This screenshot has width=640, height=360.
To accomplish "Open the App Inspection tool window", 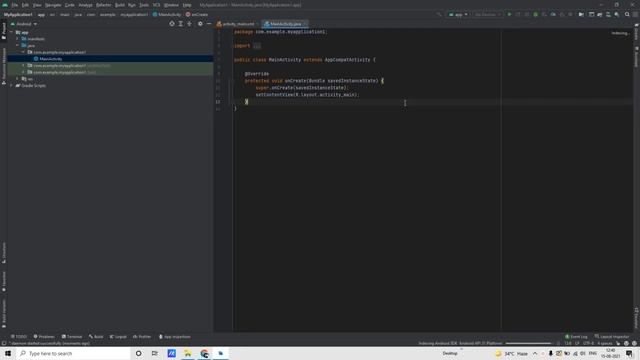I will 175,337.
